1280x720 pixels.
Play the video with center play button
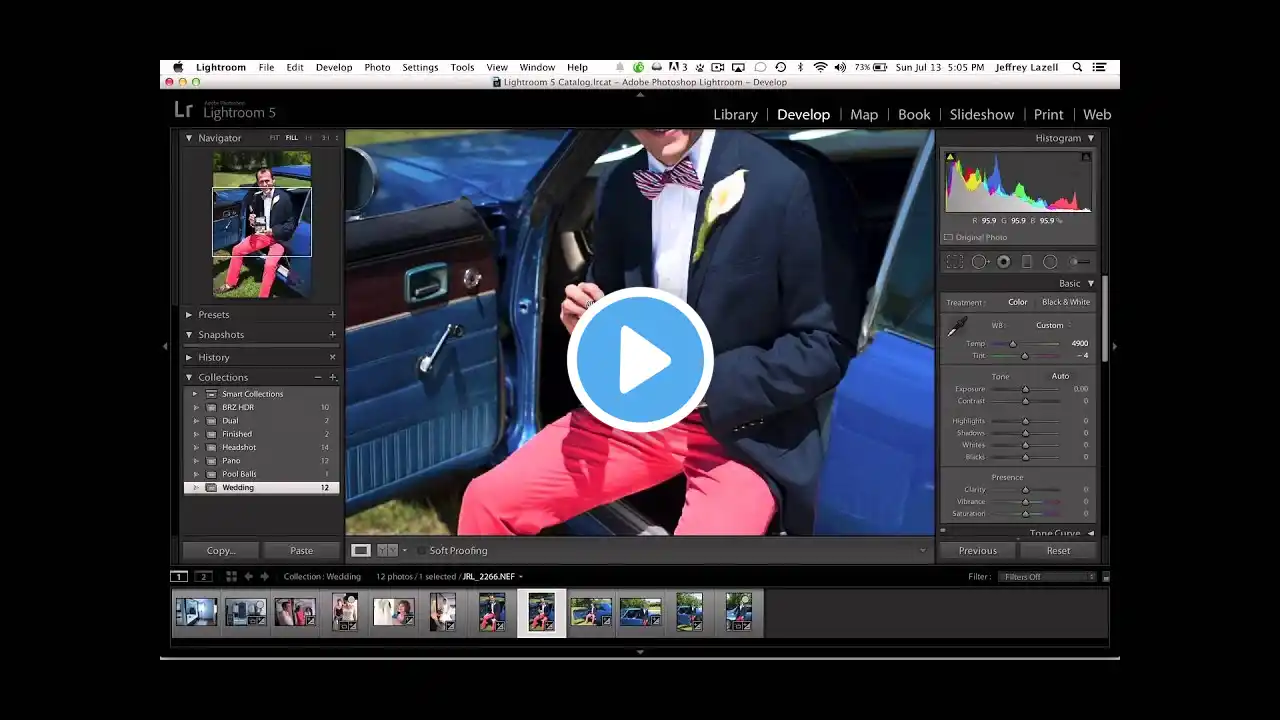pos(640,360)
